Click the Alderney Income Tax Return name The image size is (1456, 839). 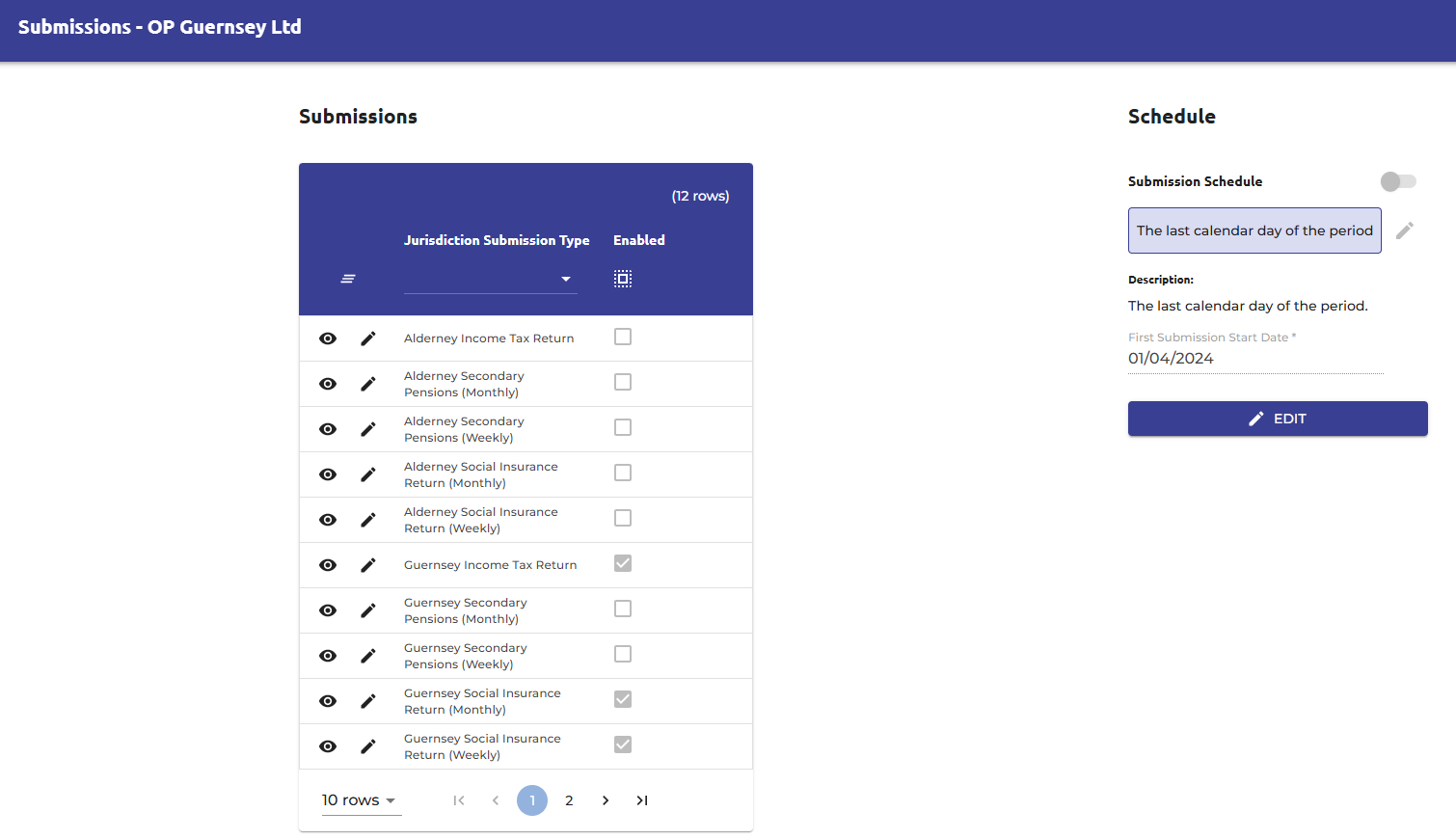click(489, 338)
